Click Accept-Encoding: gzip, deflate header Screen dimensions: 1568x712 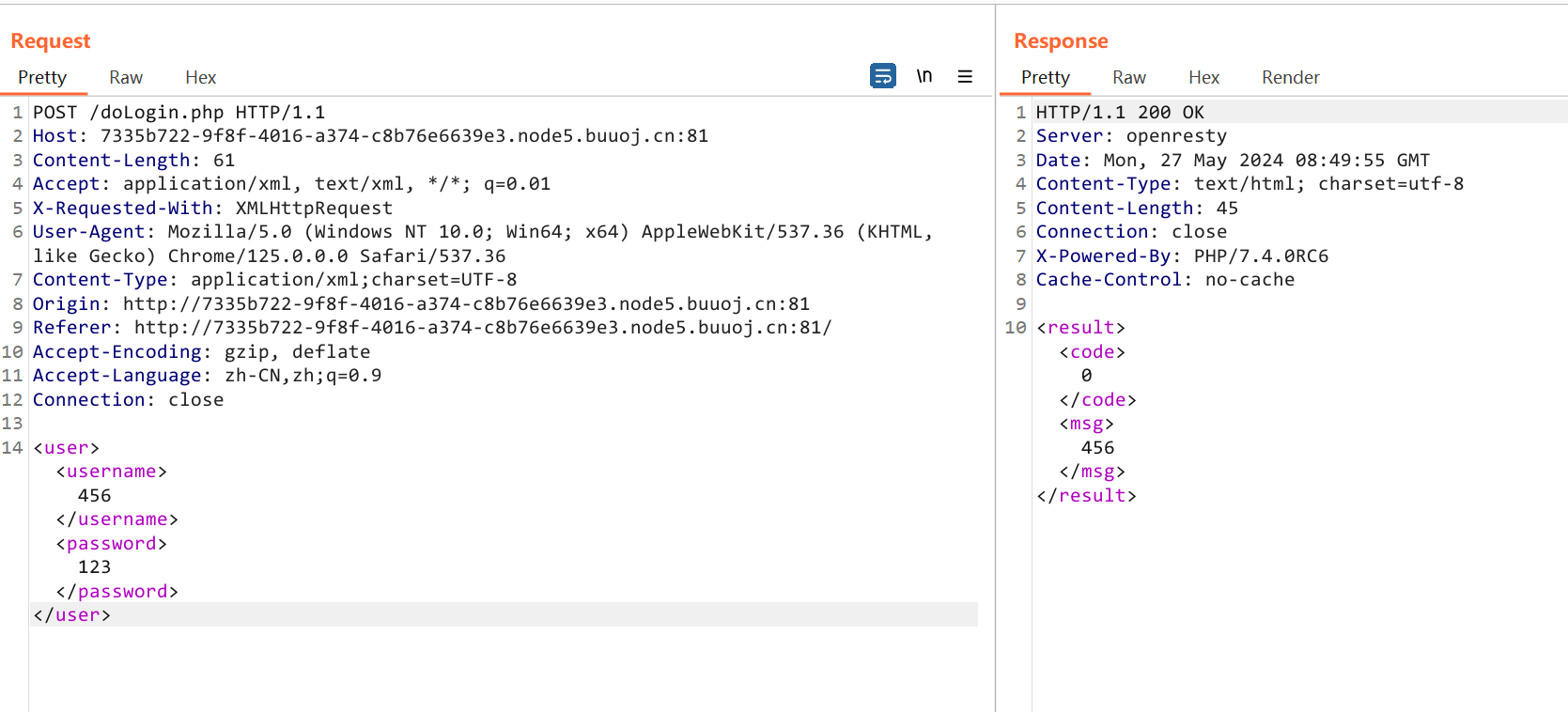point(201,351)
